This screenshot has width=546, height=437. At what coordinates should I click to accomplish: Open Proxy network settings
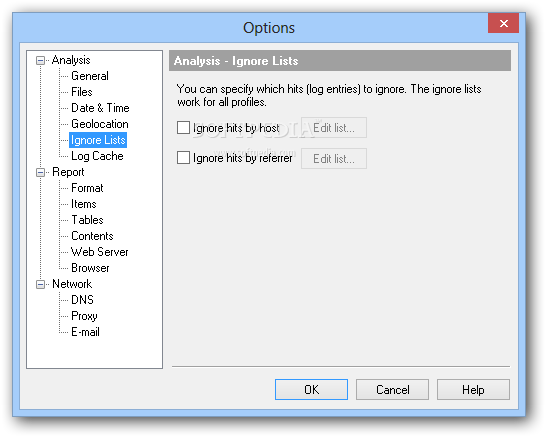tap(84, 316)
